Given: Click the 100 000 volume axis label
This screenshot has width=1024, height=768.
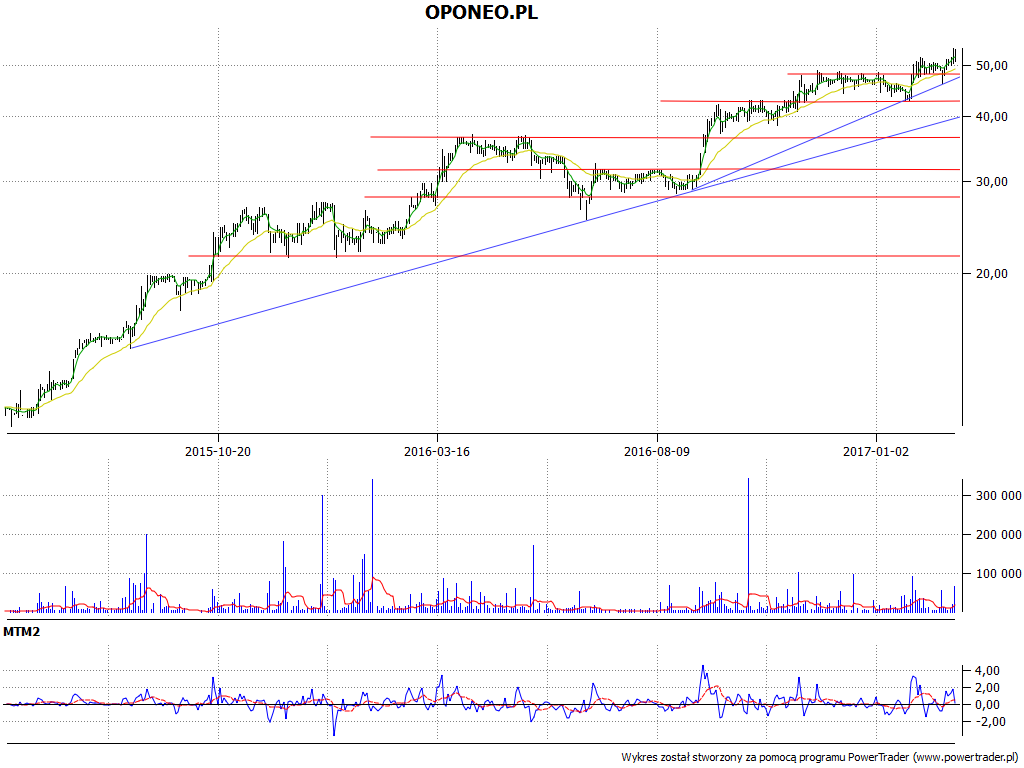Looking at the screenshot, I should 999,574.
